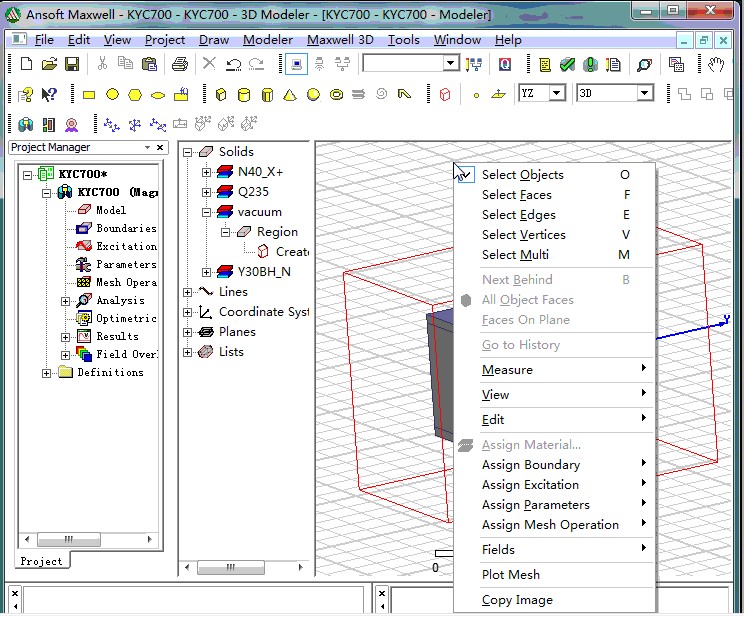Expand the Lines tree node
744x617 pixels.
[x=187, y=292]
